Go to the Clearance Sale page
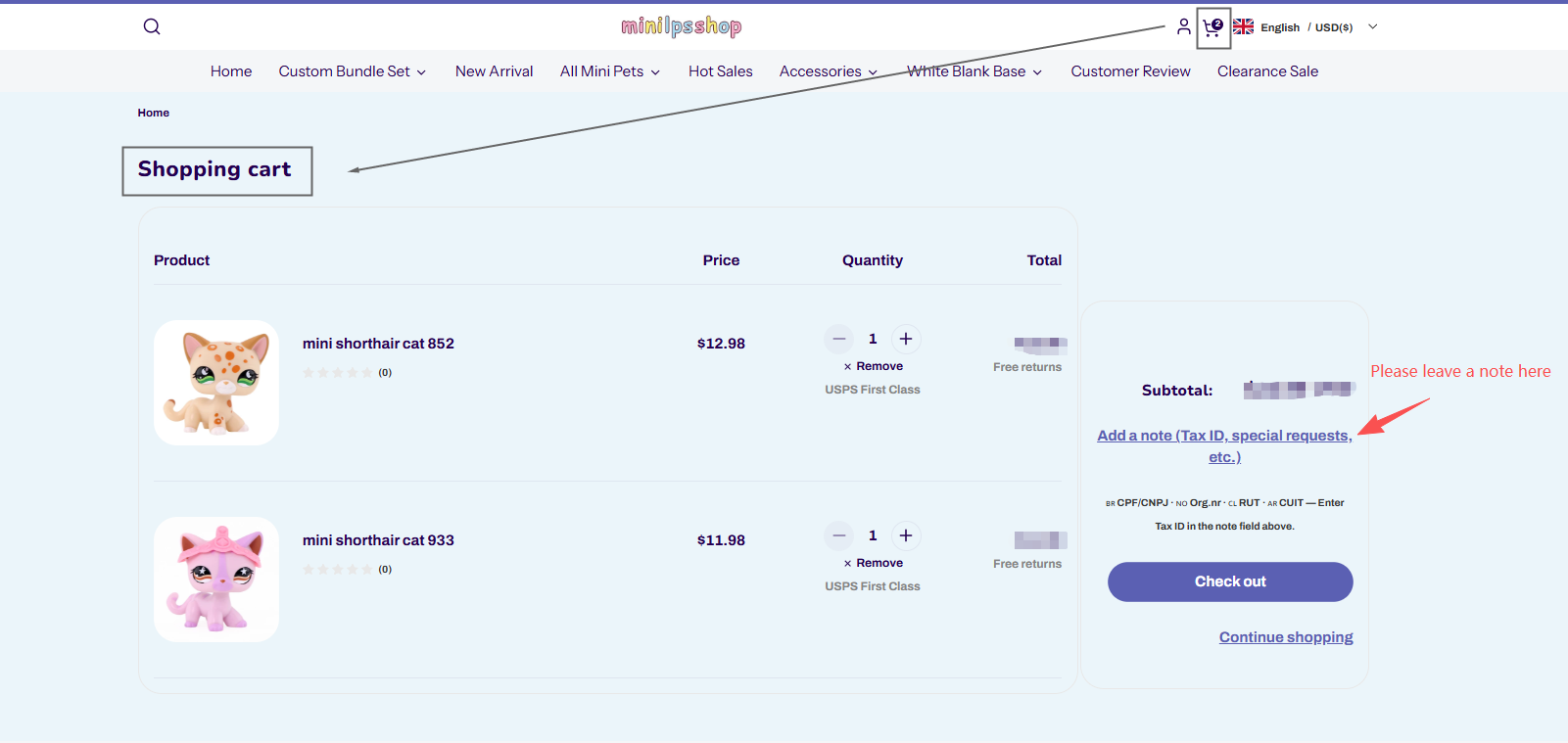The width and height of the screenshot is (1568, 743). [x=1267, y=71]
